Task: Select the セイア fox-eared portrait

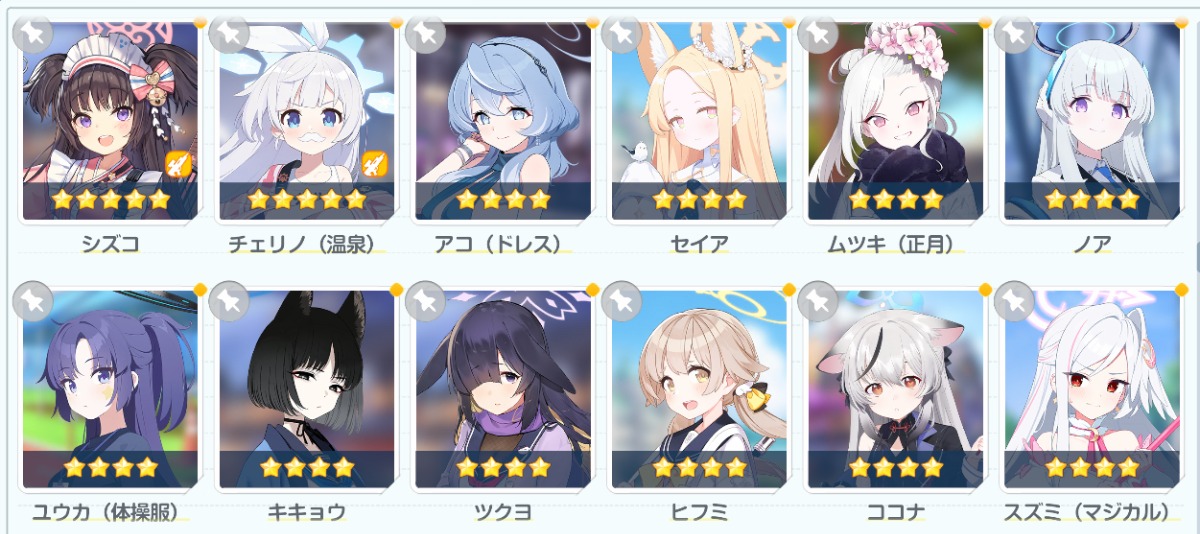Action: (699, 120)
